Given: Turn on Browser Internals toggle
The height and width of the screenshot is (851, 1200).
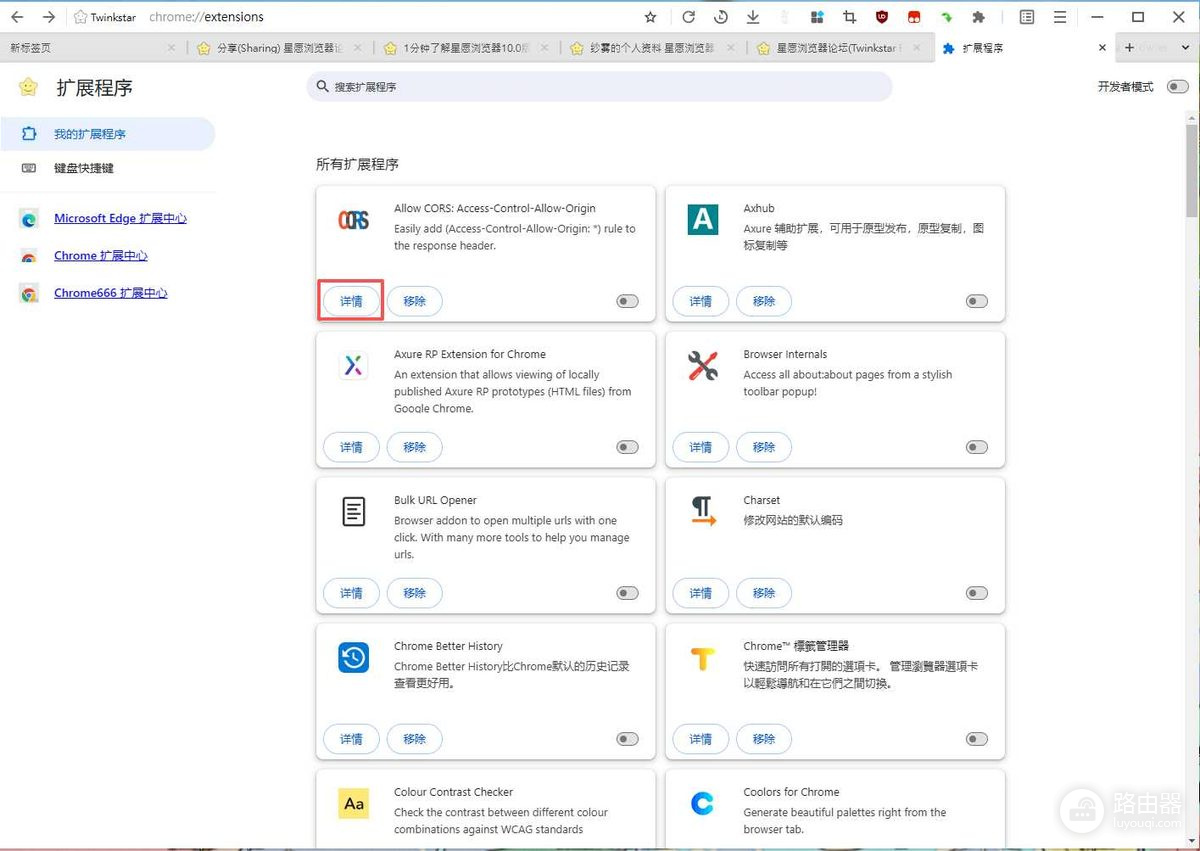Looking at the screenshot, I should click(x=977, y=447).
